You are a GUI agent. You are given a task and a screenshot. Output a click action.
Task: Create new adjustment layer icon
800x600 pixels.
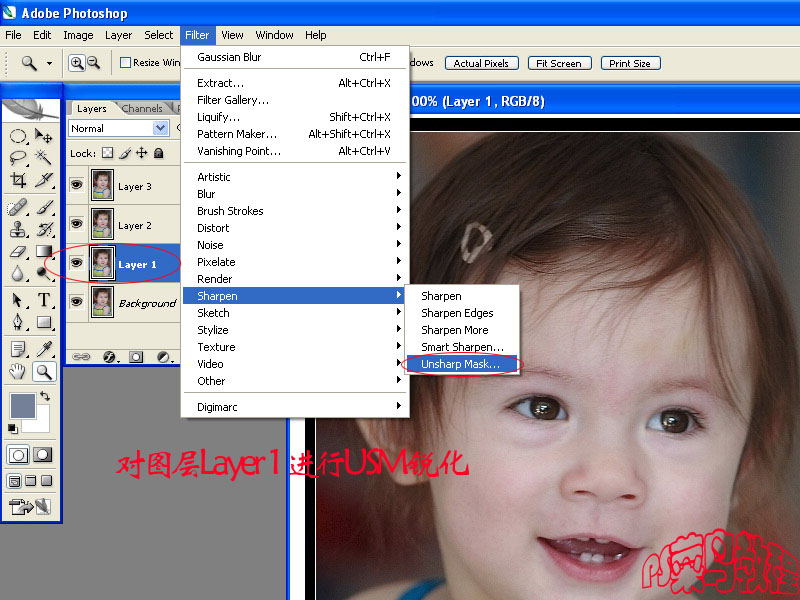[163, 357]
